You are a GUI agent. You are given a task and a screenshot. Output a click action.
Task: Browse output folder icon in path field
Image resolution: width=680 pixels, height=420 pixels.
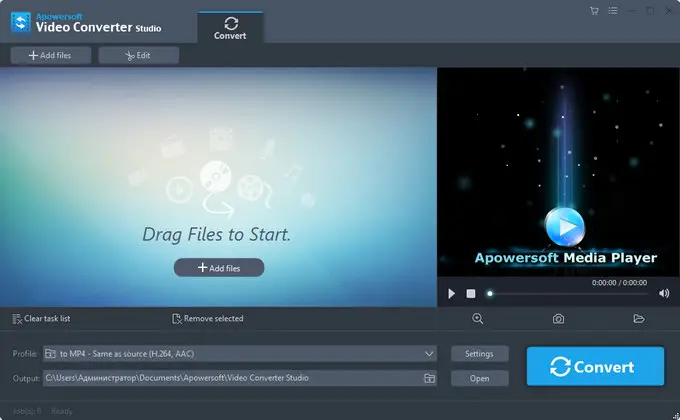click(429, 378)
